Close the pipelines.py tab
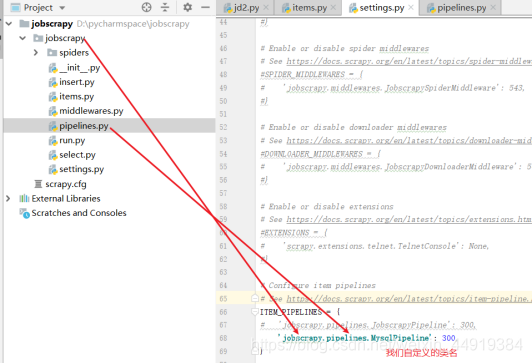532x363 pixels. 493,7
